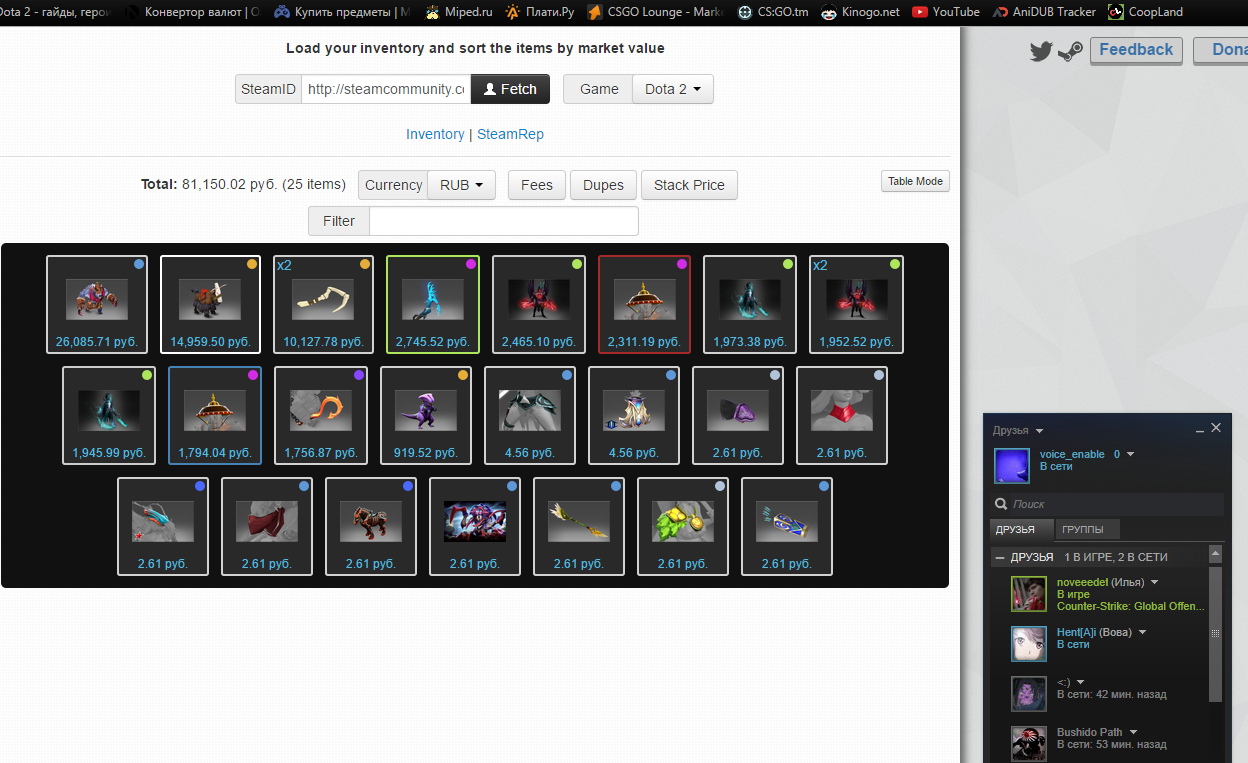This screenshot has height=763, width=1248.
Task: Click the Fetch button
Action: pos(510,89)
